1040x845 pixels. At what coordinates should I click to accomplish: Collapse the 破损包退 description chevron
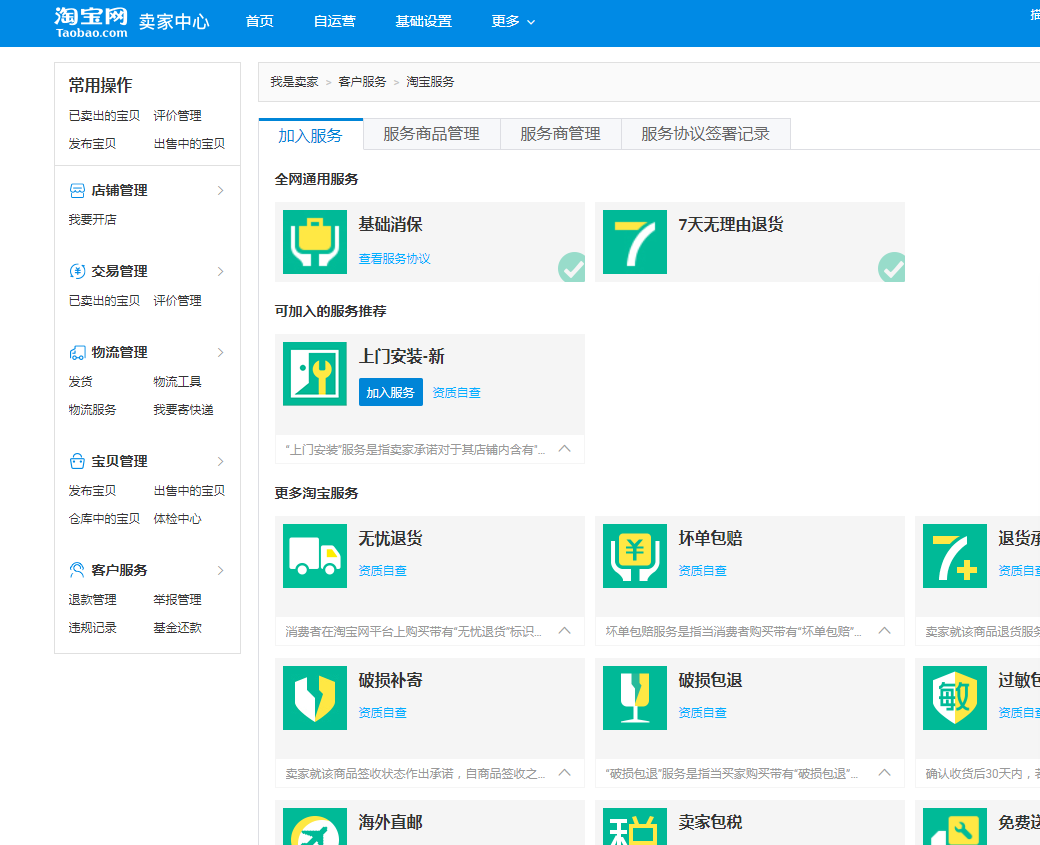click(x=884, y=773)
